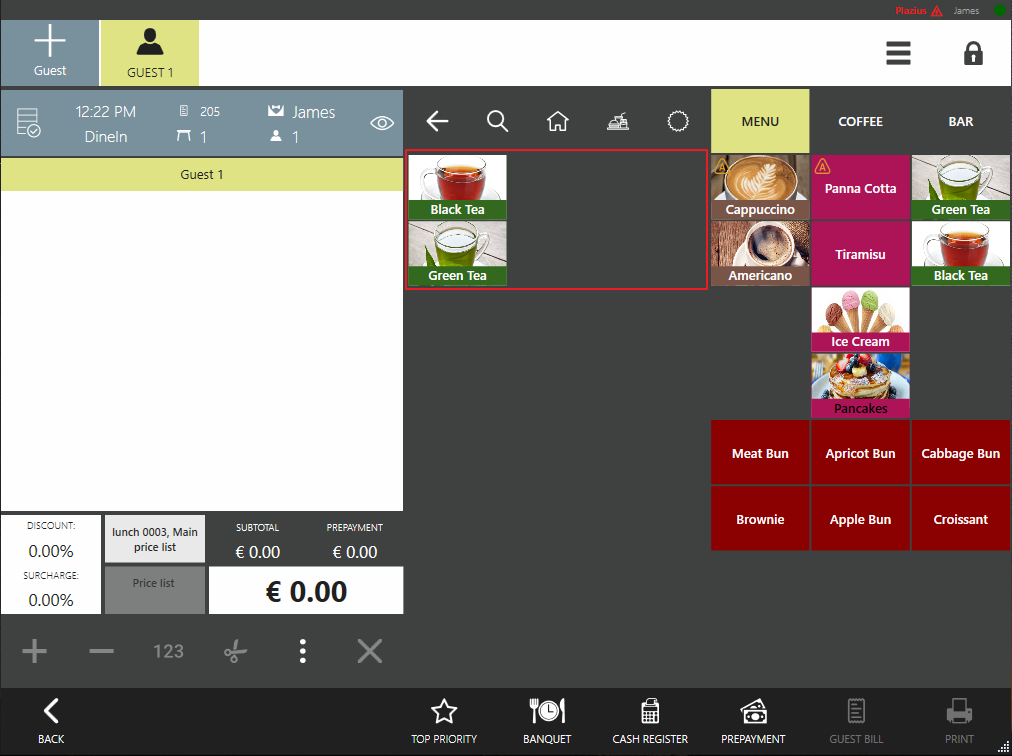Click the Top Priority star icon

444,722
